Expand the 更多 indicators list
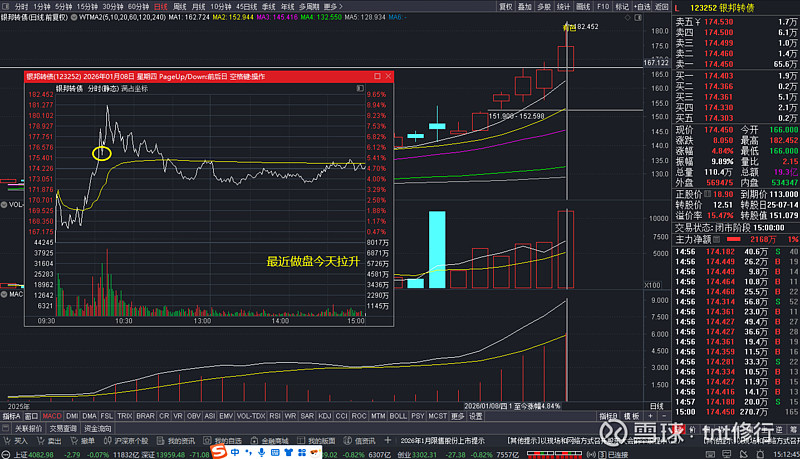 click(x=459, y=415)
